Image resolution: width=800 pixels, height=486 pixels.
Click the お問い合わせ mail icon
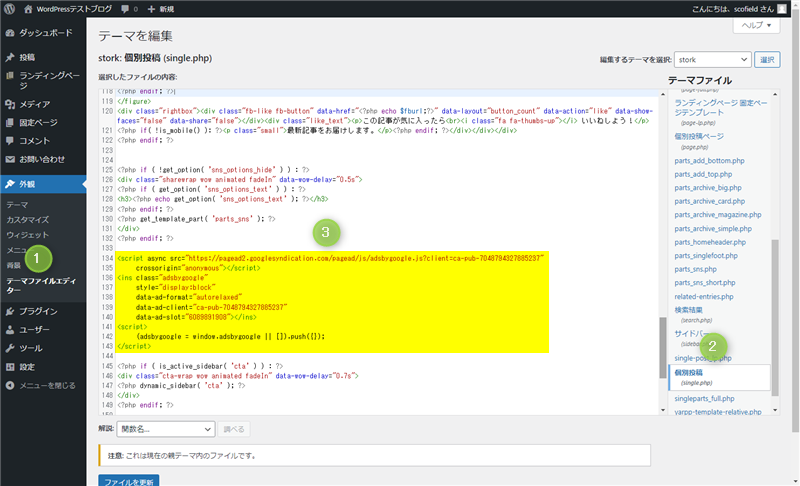10,159
